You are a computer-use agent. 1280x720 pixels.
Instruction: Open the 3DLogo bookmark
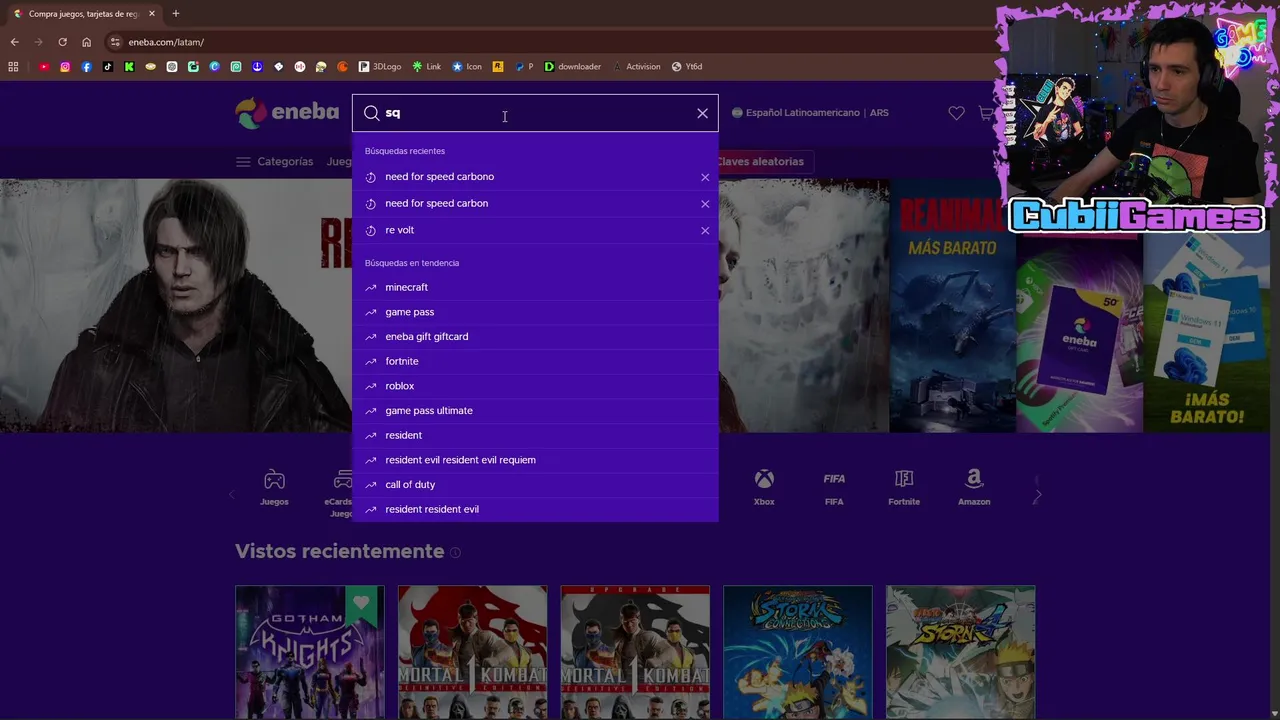pyautogui.click(x=380, y=67)
